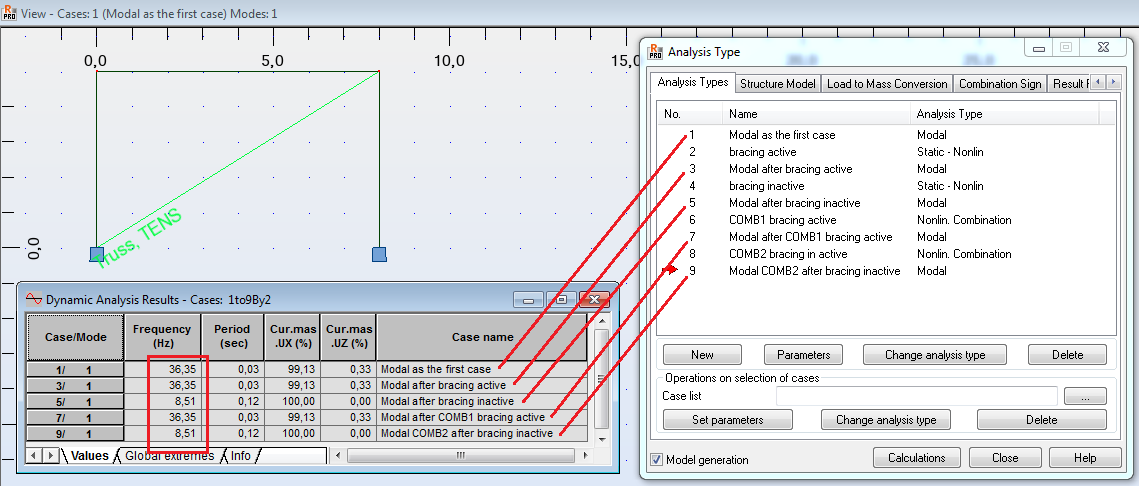
Task: Open the Info tab in results window
Action: pyautogui.click(x=240, y=455)
